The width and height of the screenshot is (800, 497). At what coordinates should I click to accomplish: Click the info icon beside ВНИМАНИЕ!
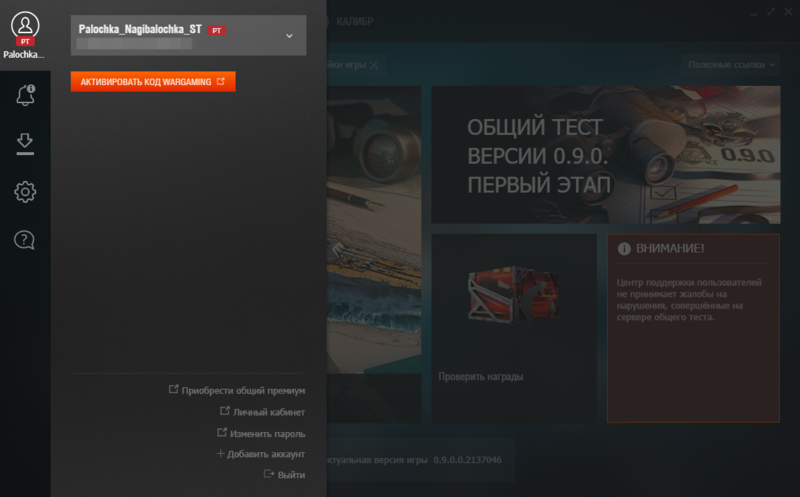click(x=624, y=248)
